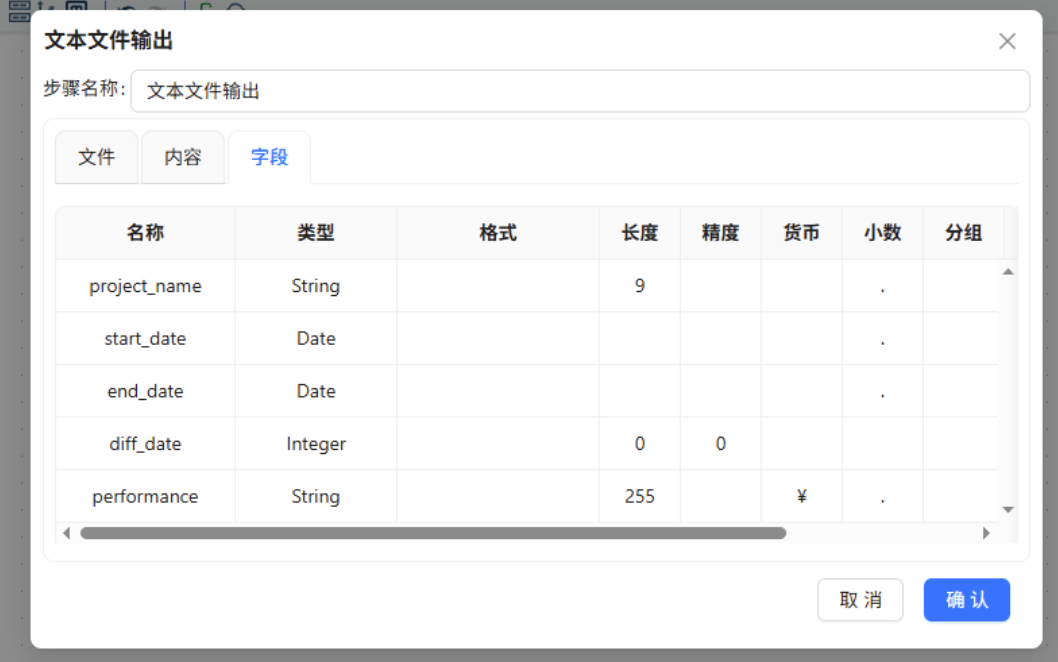Click the length 0 cell of diff_date
Viewport: 1058px width, 662px height.
coord(640,443)
